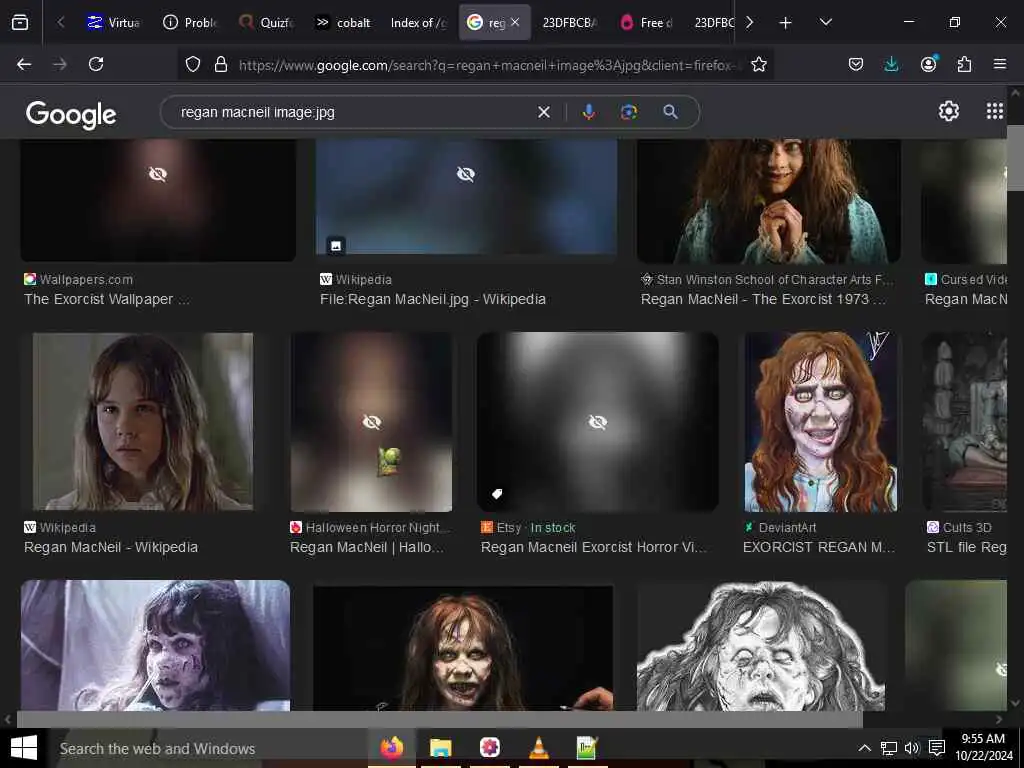The image size is (1024, 768).
Task: Switch to the cobalt tab
Action: pos(342,23)
